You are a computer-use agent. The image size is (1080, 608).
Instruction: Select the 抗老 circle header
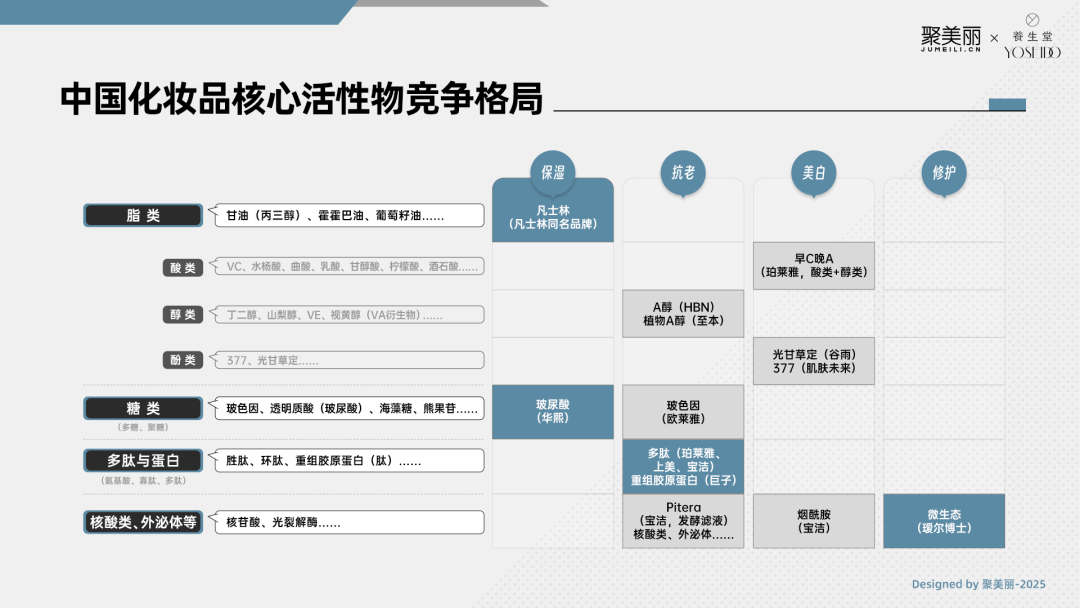(683, 172)
